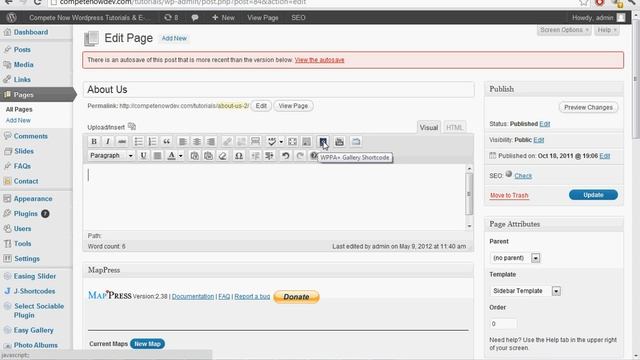Click the YouTube toolbar button
Screen dimensions: 640x360
339,142
